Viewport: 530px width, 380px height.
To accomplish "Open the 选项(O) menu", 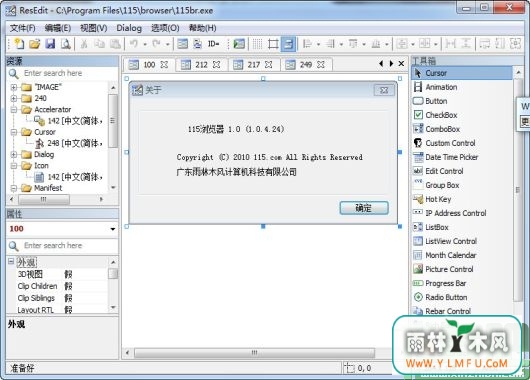I will pos(165,28).
